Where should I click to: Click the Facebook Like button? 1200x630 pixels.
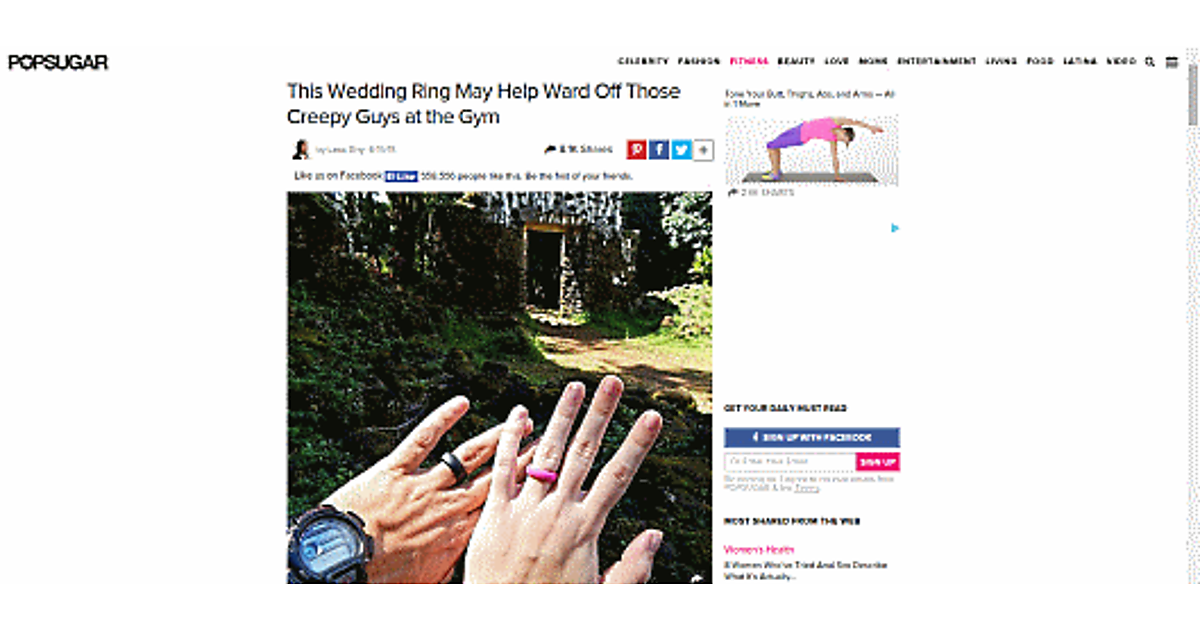(x=401, y=175)
